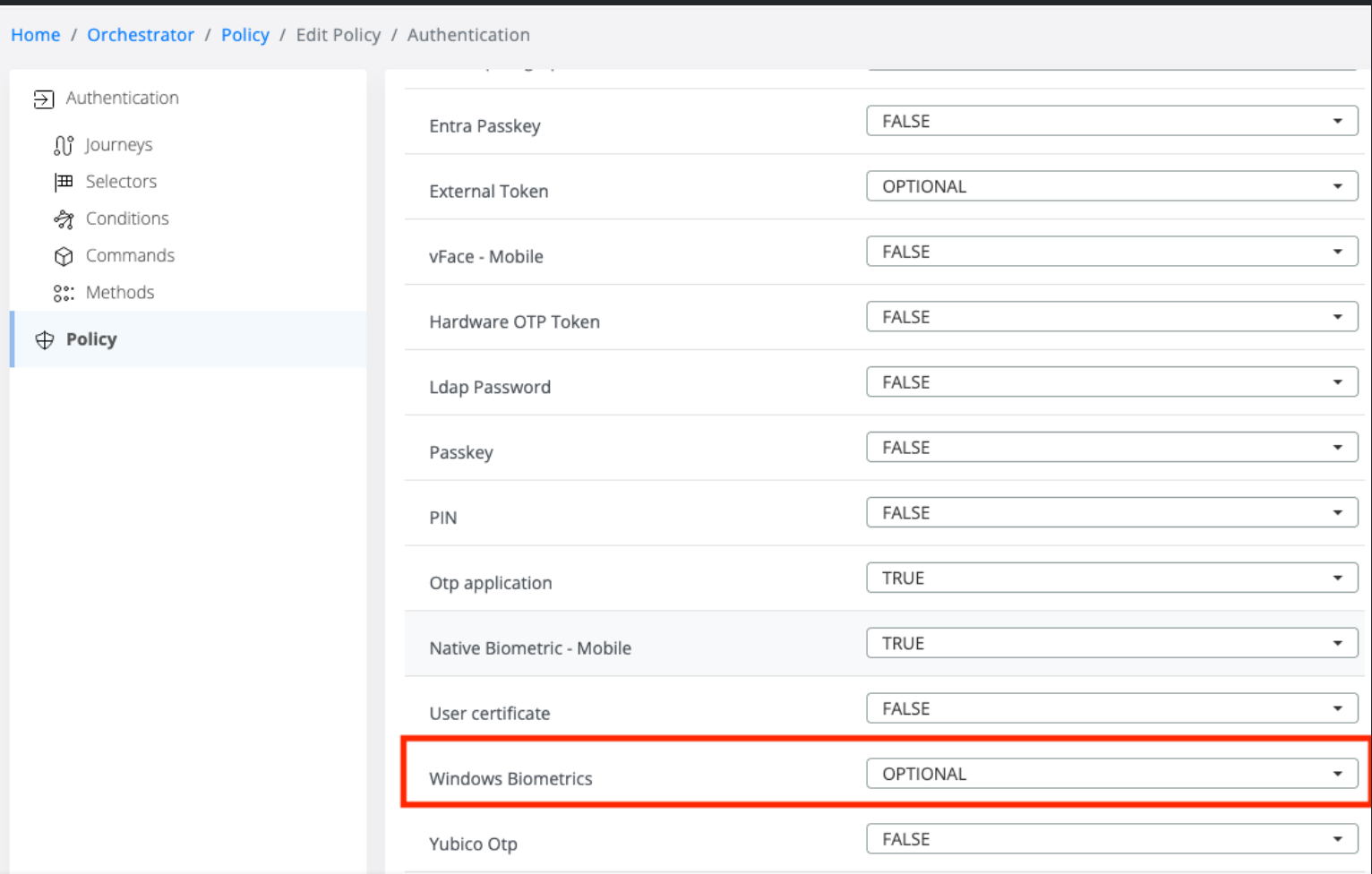Screen dimensions: 1372x874
Task: Click the Native Biometric - Mobile dropdown arrow
Action: (x=1337, y=643)
